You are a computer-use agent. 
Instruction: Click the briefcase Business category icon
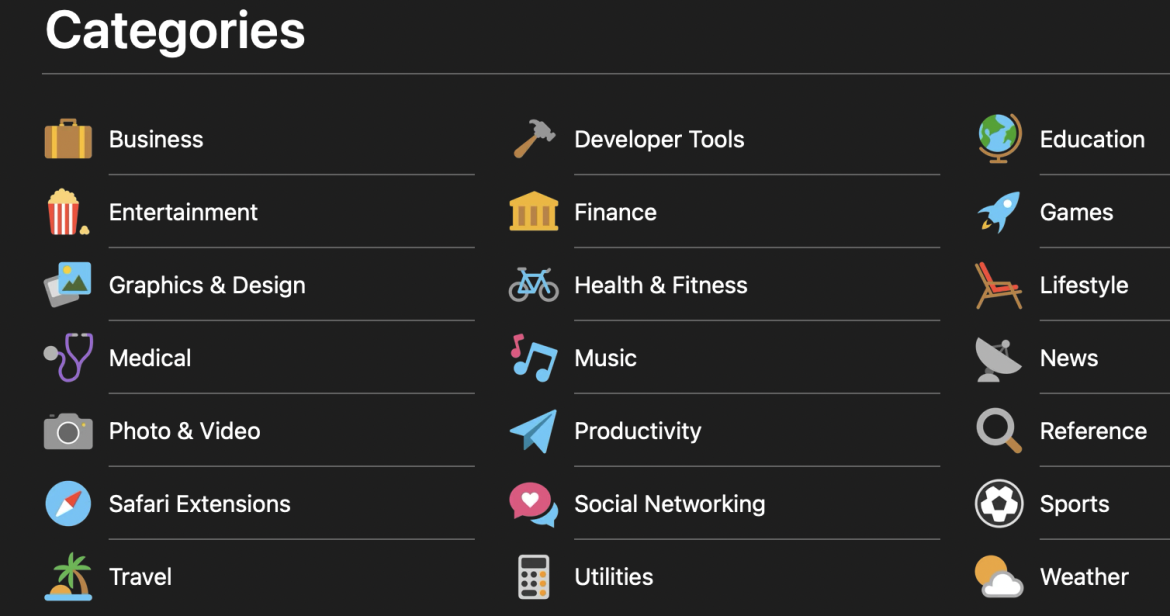coord(66,139)
